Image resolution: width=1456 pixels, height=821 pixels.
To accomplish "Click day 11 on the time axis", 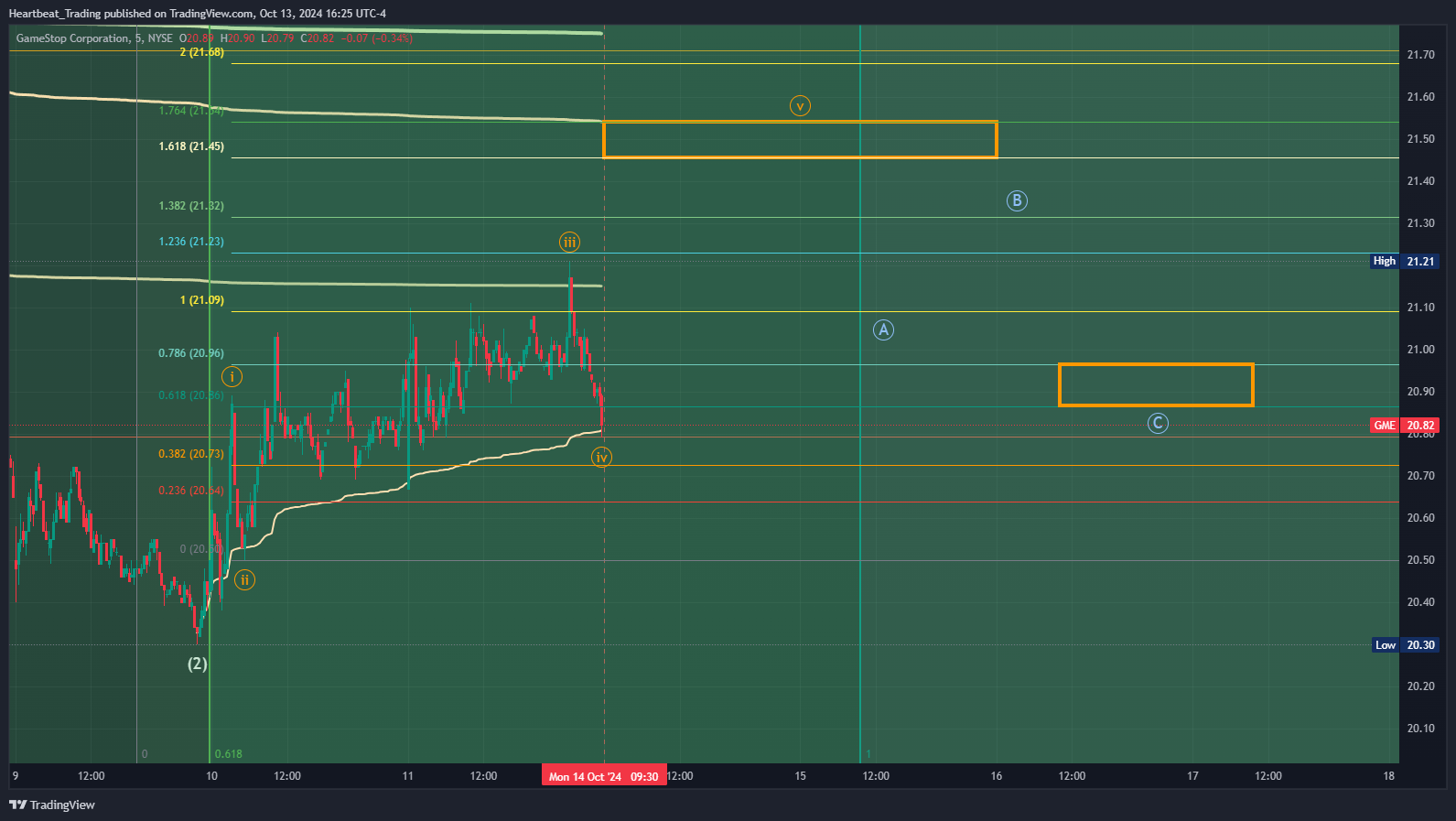I will 408,776.
